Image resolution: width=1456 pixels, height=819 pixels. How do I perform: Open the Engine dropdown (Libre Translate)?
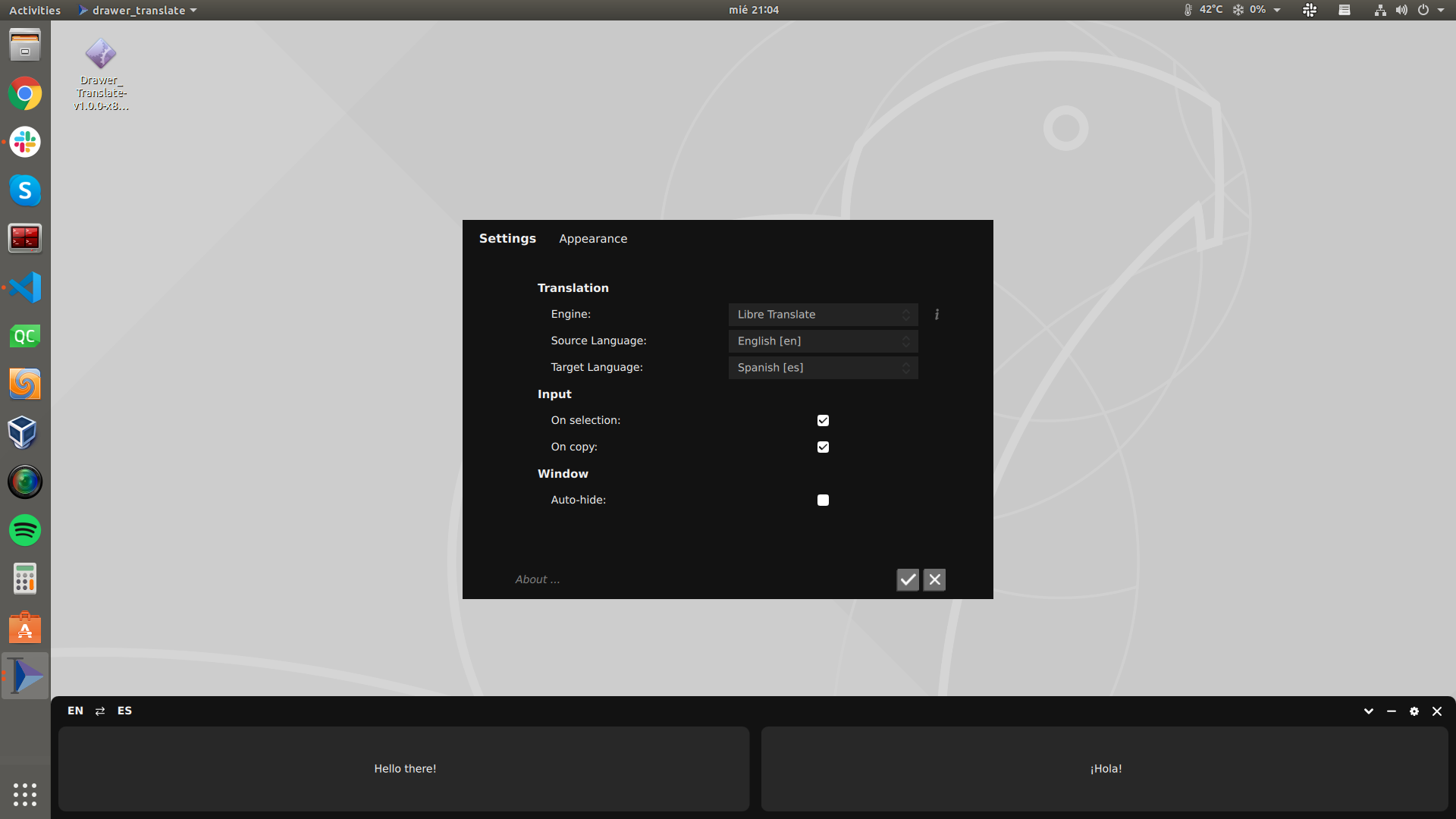point(823,314)
